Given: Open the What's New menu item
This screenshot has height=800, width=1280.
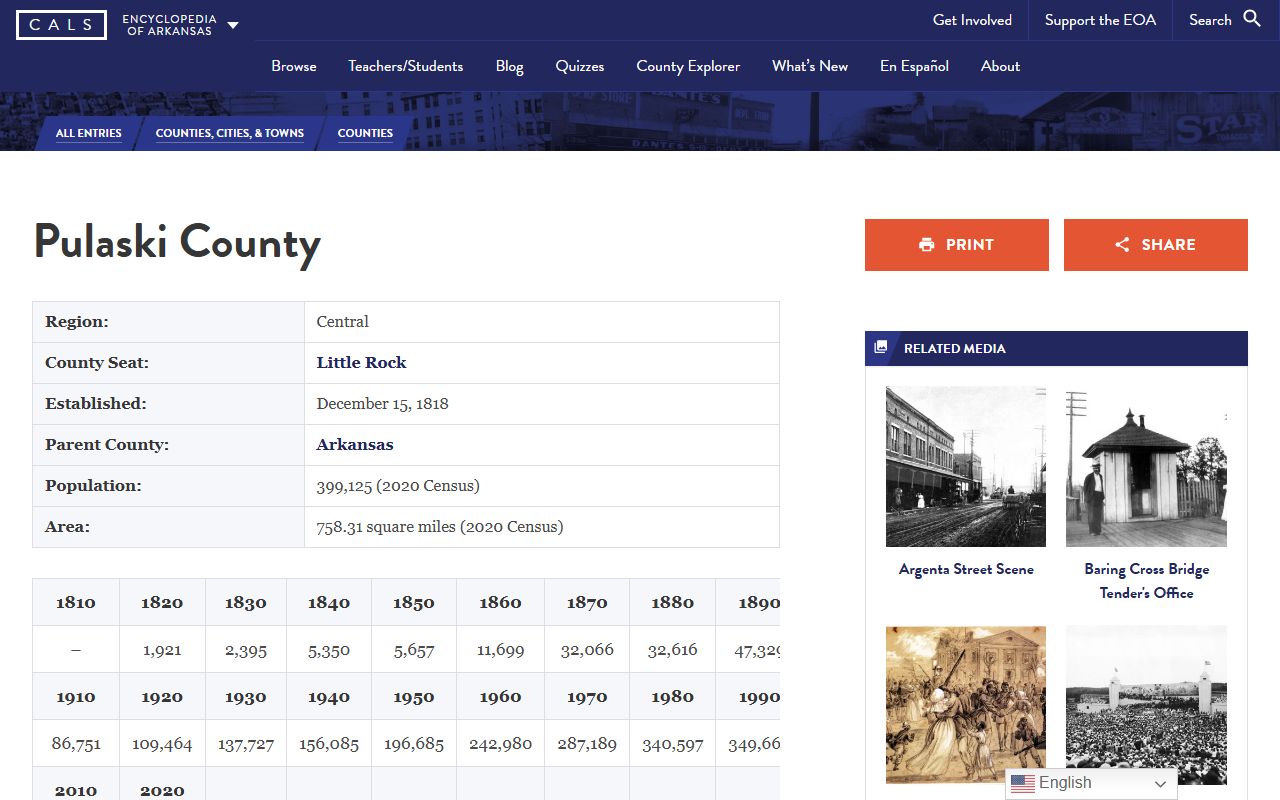Looking at the screenshot, I should click(x=810, y=66).
